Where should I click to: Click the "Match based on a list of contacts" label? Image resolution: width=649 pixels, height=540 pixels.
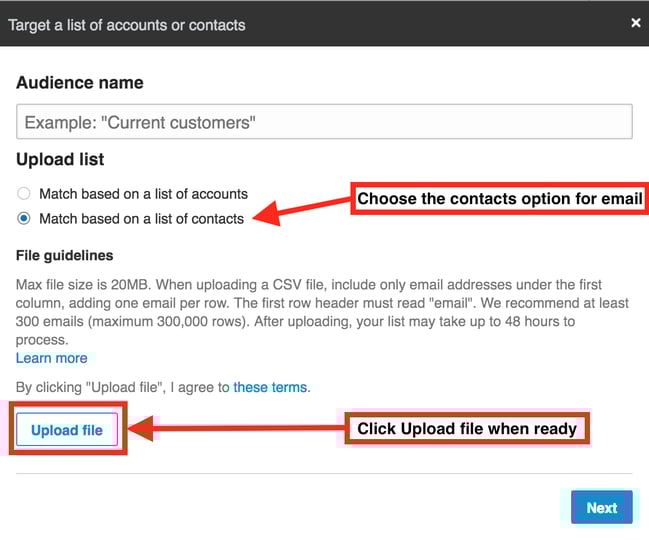pyautogui.click(x=141, y=218)
